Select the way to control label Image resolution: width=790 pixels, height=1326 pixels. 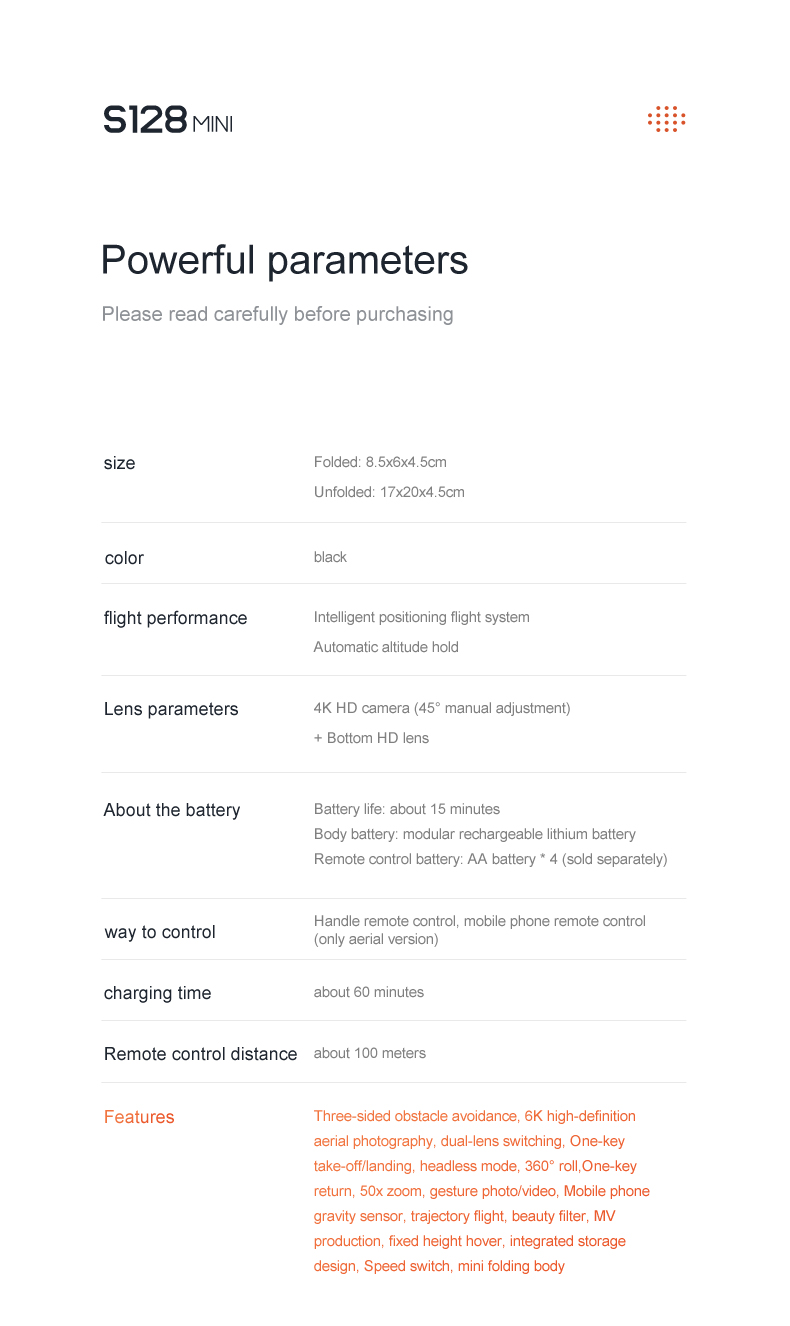(160, 932)
